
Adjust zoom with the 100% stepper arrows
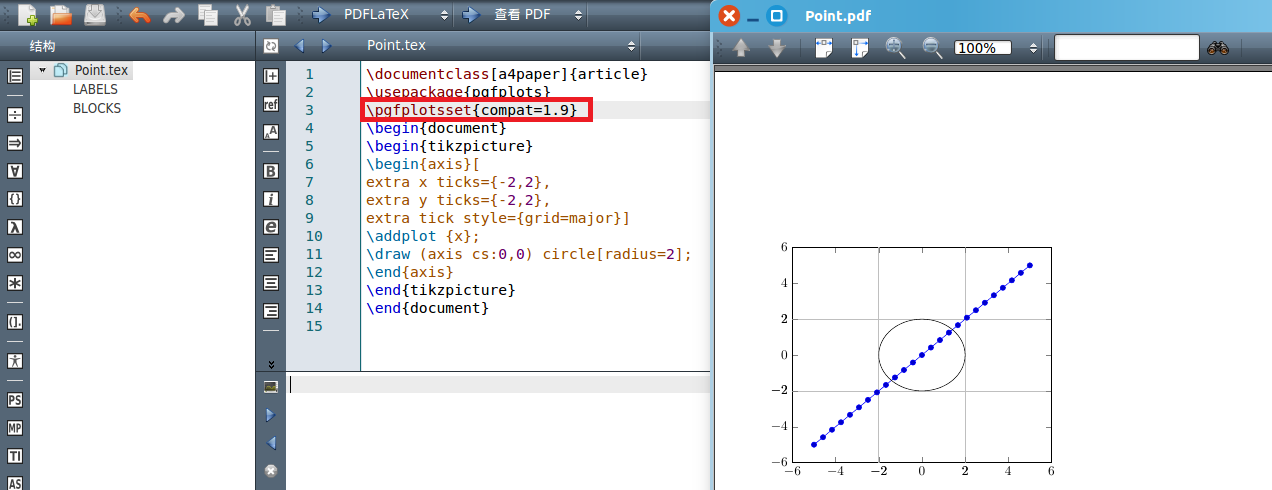(x=1033, y=48)
